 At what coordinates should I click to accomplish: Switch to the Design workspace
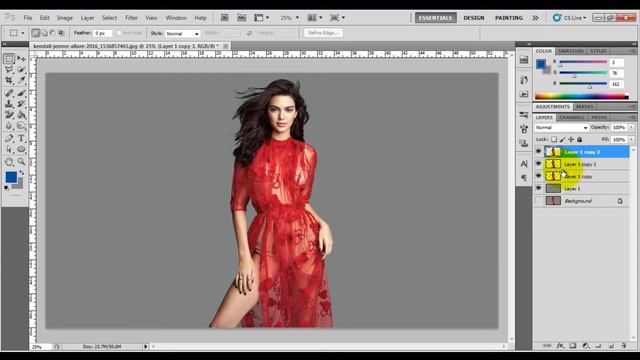(x=474, y=18)
